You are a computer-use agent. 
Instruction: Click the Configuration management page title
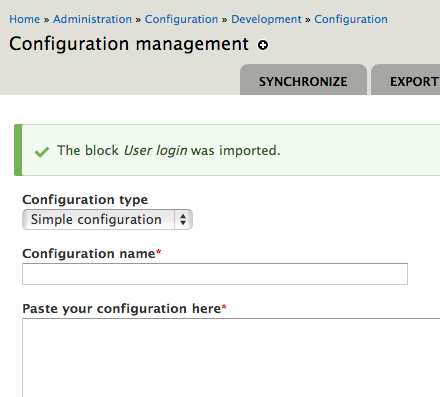point(129,44)
